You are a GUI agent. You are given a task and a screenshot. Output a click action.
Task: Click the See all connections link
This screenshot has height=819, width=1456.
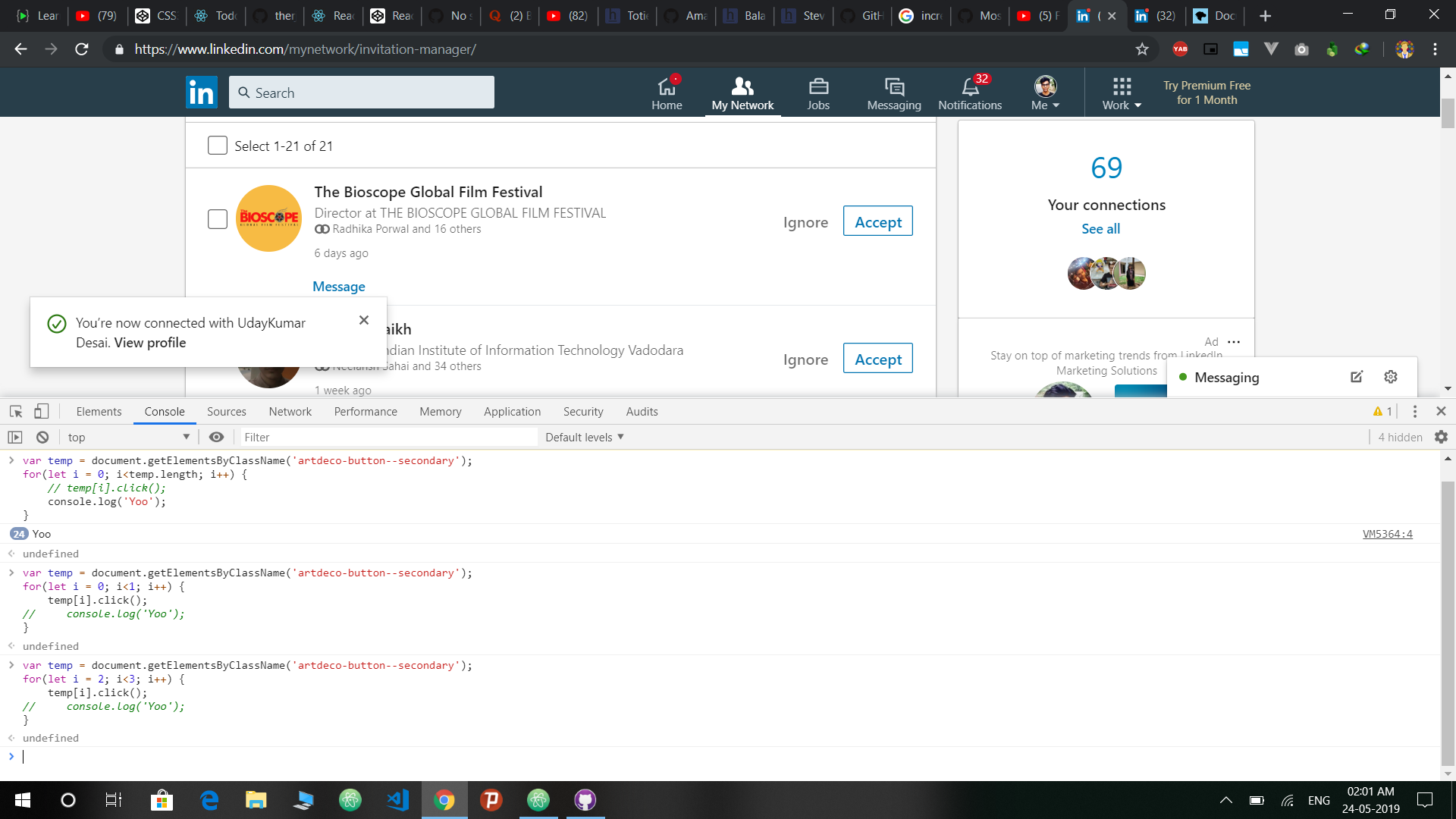point(1100,228)
